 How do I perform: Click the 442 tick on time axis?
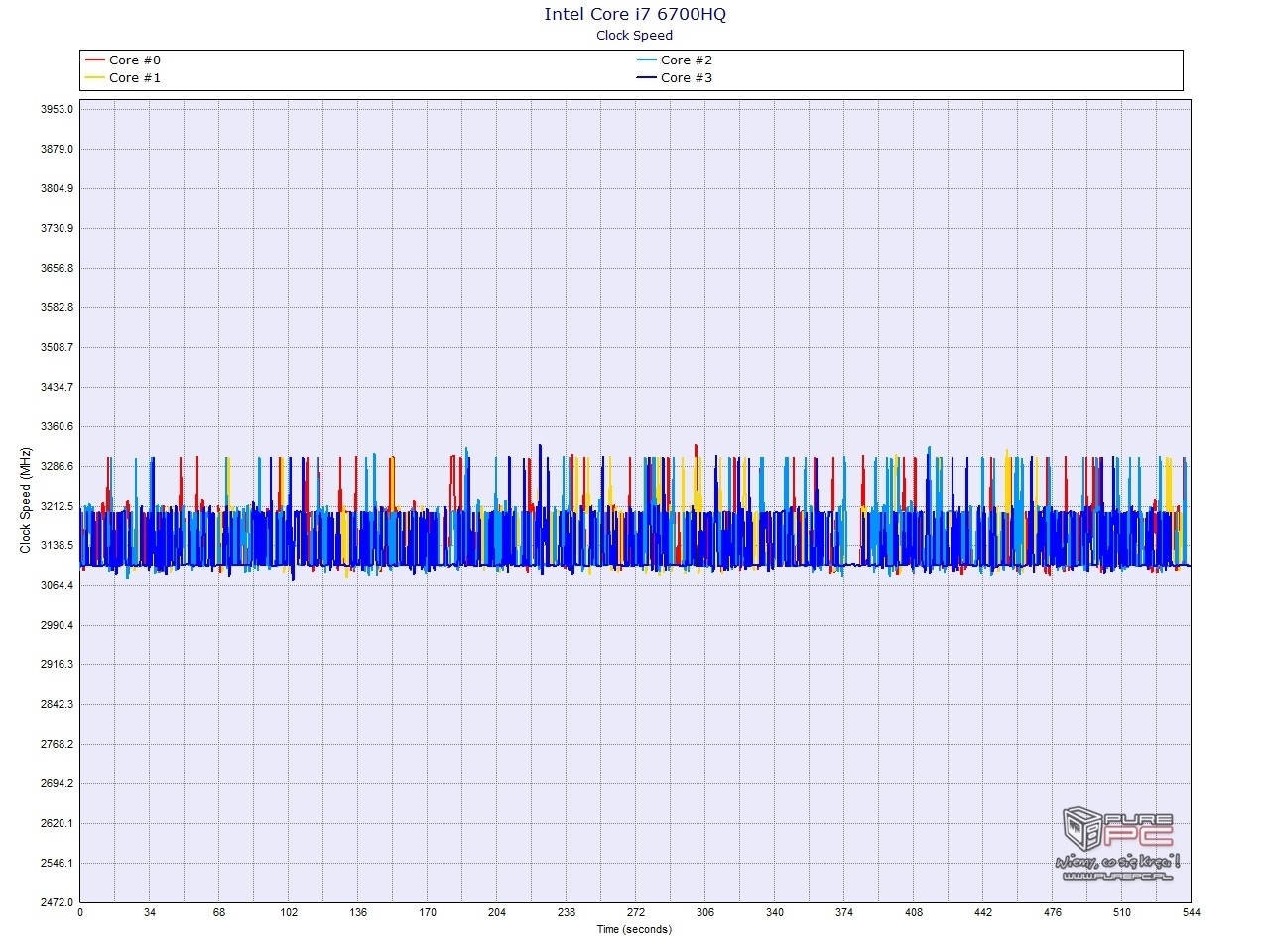(x=983, y=913)
